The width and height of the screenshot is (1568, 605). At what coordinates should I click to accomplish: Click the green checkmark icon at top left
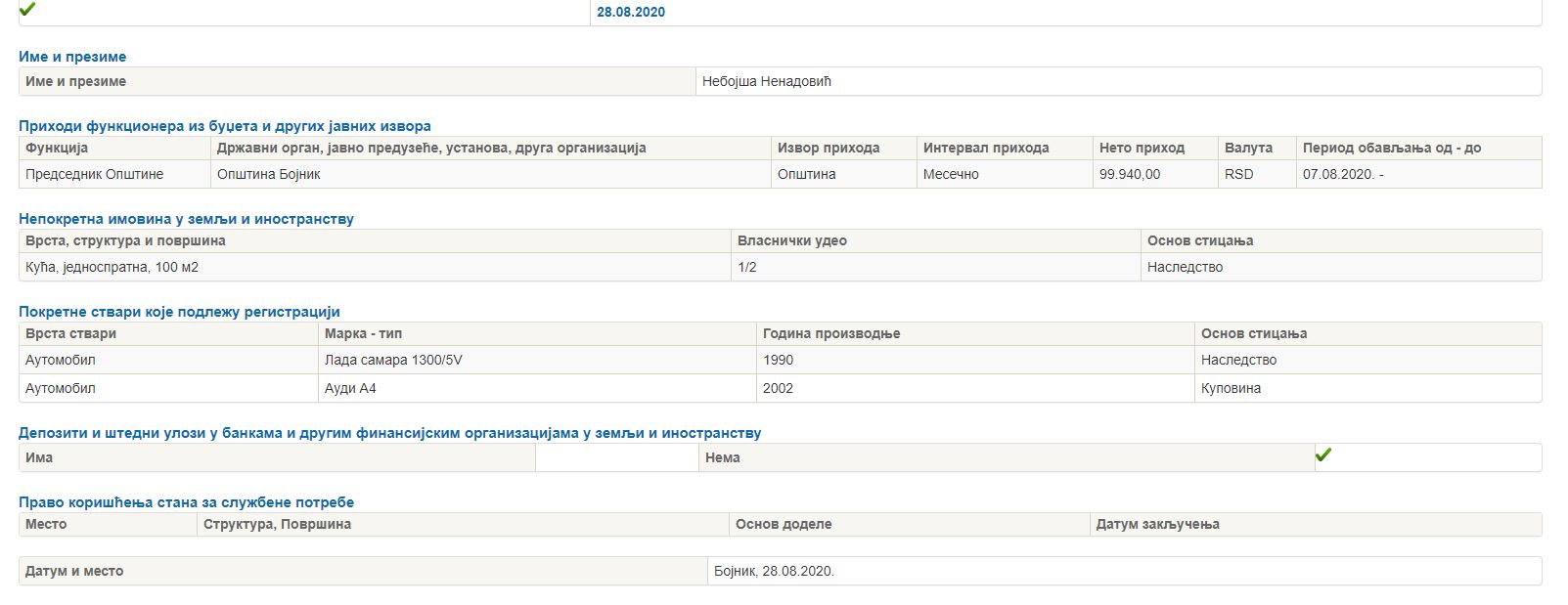click(27, 10)
